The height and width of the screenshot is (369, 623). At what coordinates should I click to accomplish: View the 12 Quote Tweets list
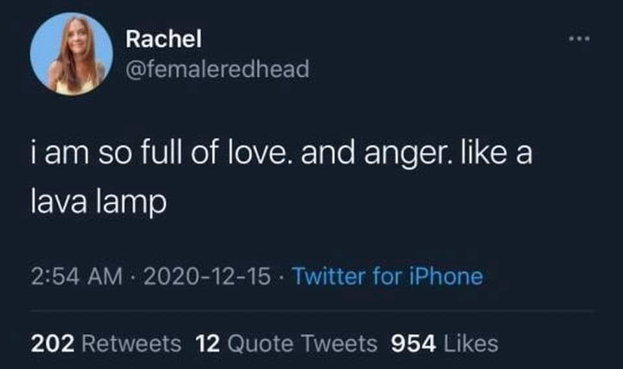(x=286, y=344)
